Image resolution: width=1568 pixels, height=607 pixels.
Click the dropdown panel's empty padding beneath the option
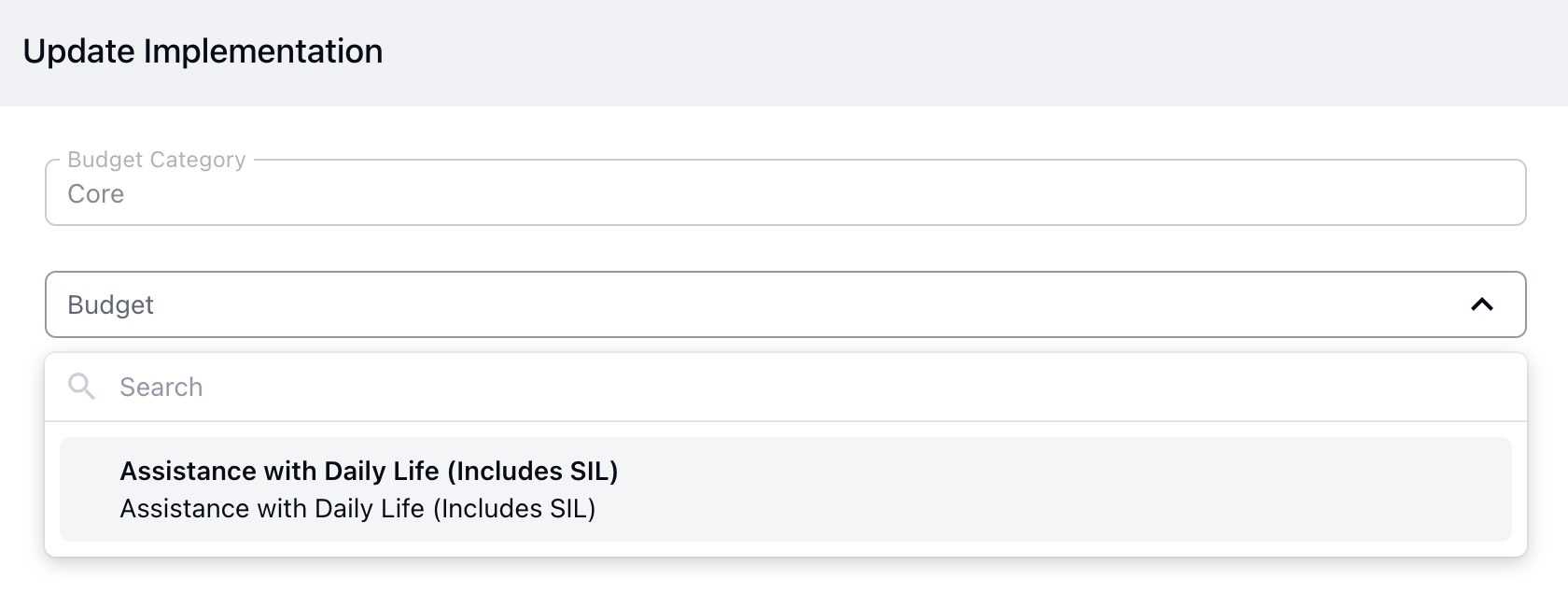(x=786, y=549)
